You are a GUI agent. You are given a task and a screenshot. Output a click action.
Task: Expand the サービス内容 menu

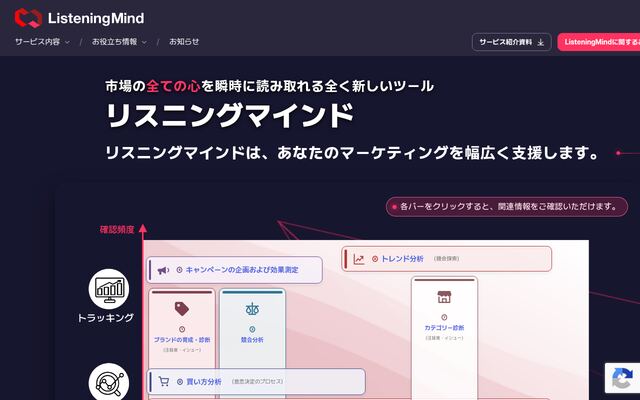[x=42, y=42]
